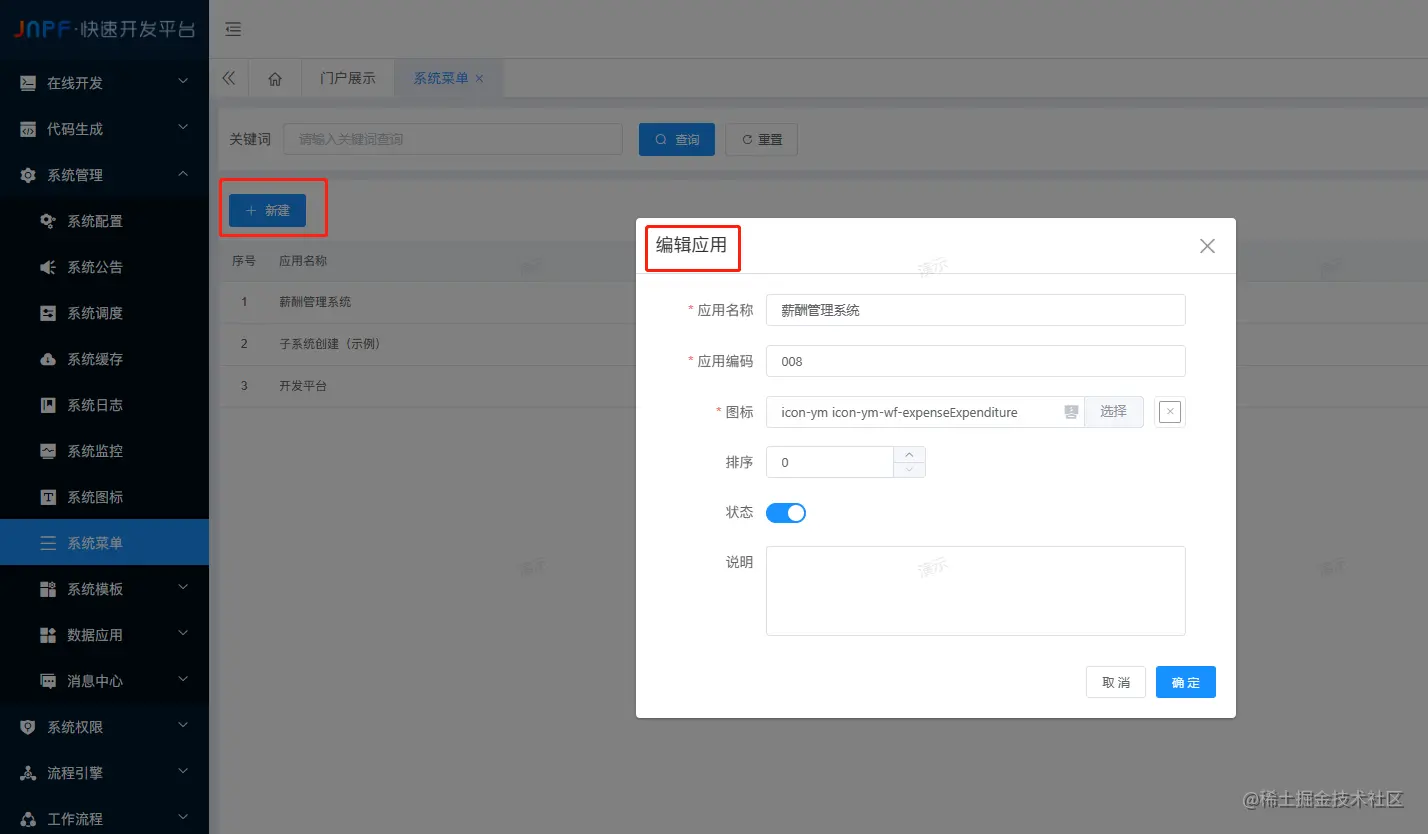Disable the 状态 status switch
The height and width of the screenshot is (834, 1428).
tap(786, 512)
